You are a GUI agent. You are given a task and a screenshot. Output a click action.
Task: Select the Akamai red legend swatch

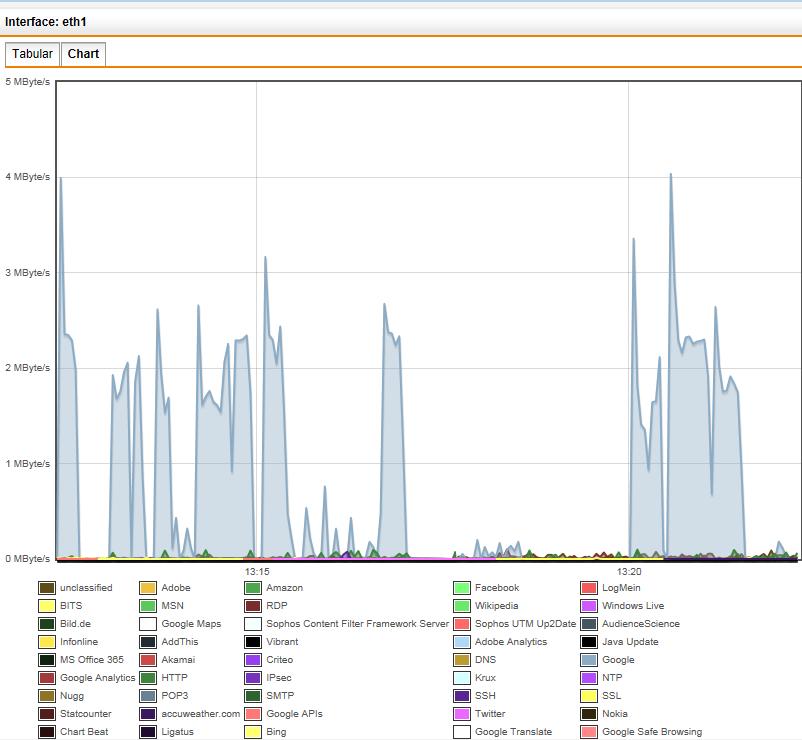(148, 660)
